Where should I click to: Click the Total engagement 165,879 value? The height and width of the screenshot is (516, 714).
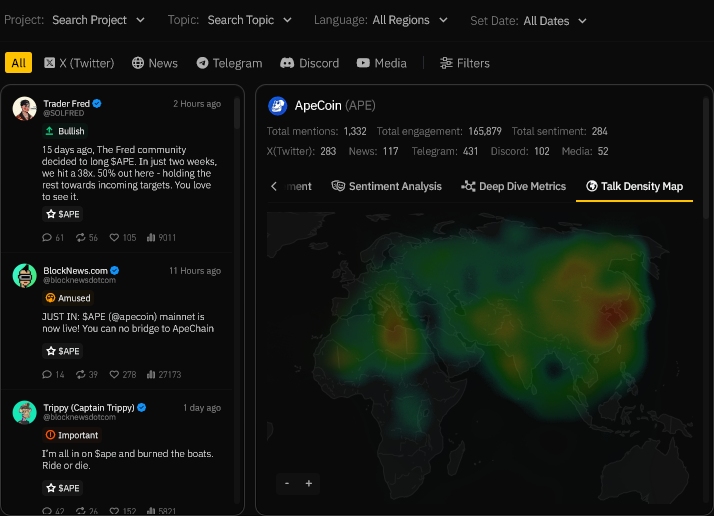tap(484, 131)
